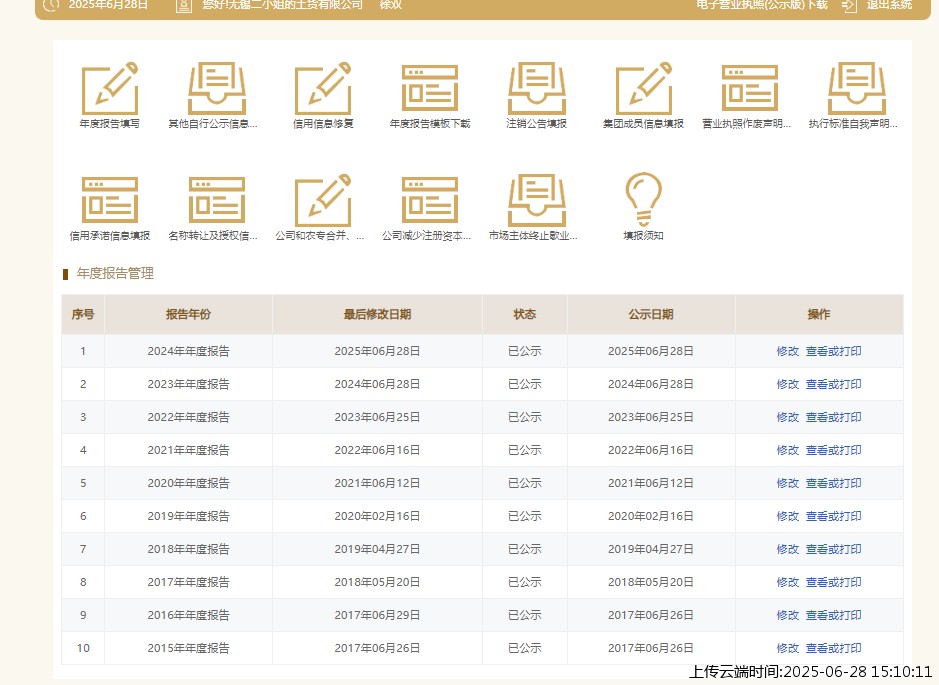The width and height of the screenshot is (939, 685).
Task: Click 查看或打印 for 2019年年度报告
Action: [x=834, y=516]
